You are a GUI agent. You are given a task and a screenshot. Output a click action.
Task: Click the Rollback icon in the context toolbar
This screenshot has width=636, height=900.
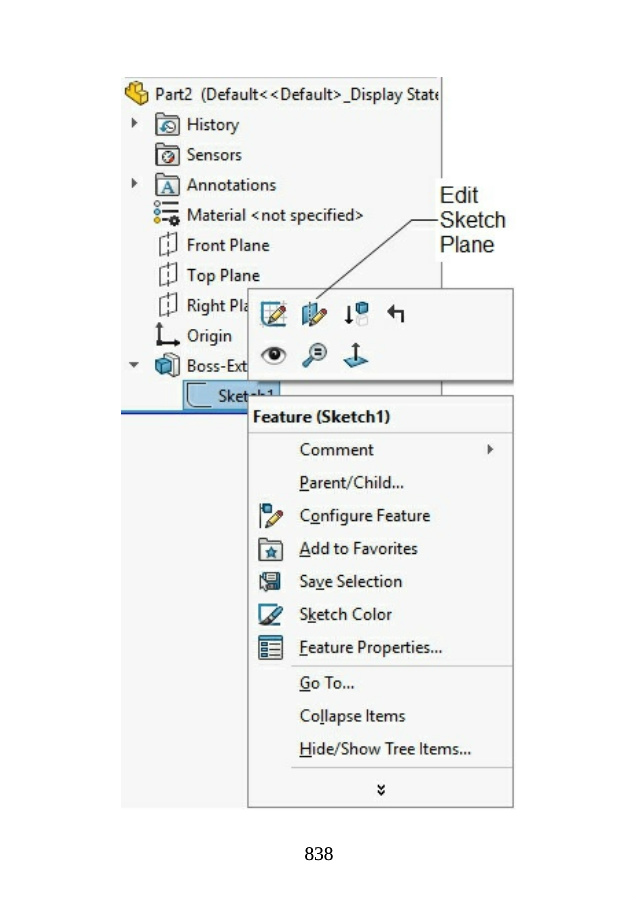355,314
